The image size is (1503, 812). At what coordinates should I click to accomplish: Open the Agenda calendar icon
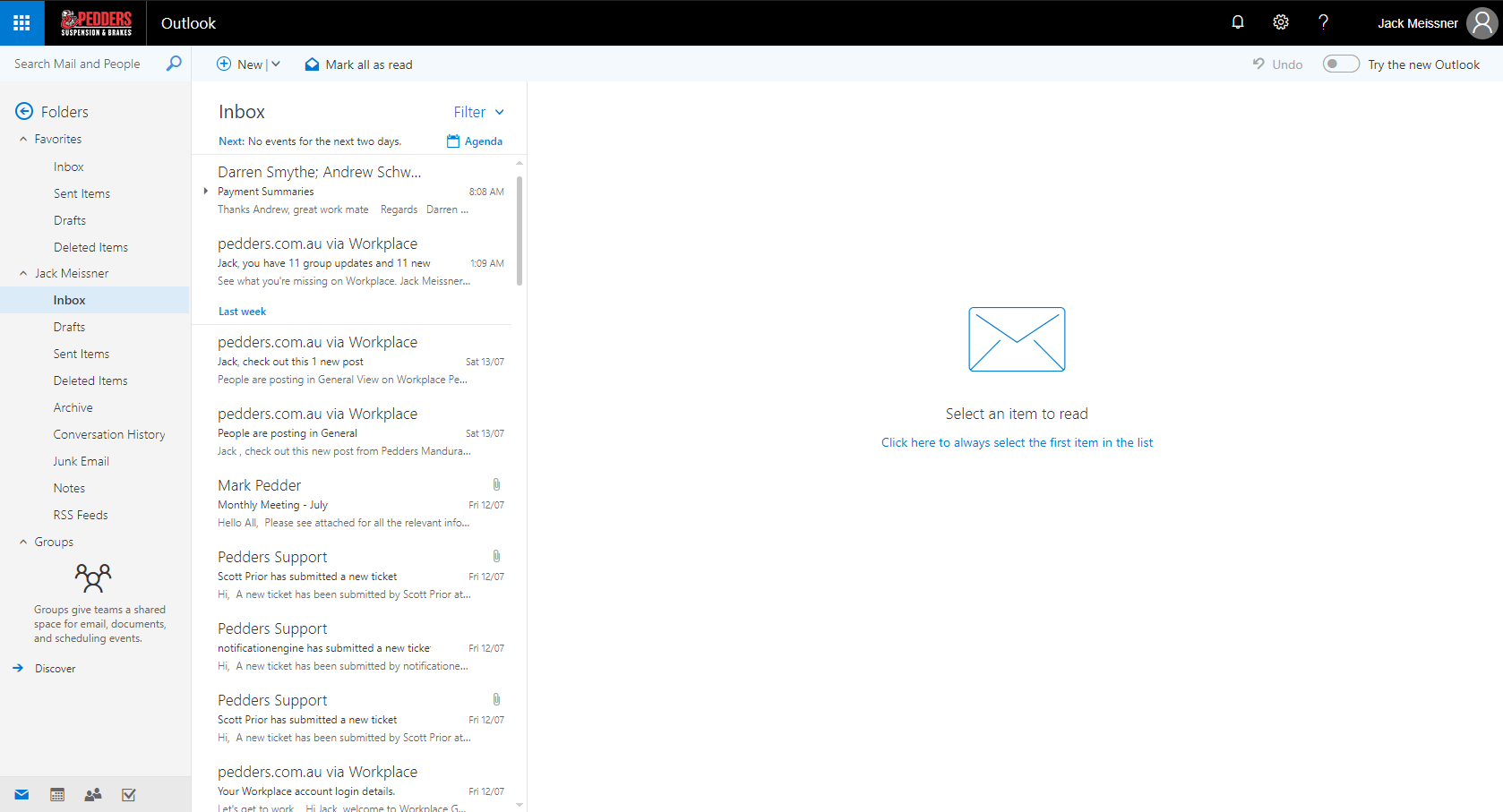coord(453,141)
